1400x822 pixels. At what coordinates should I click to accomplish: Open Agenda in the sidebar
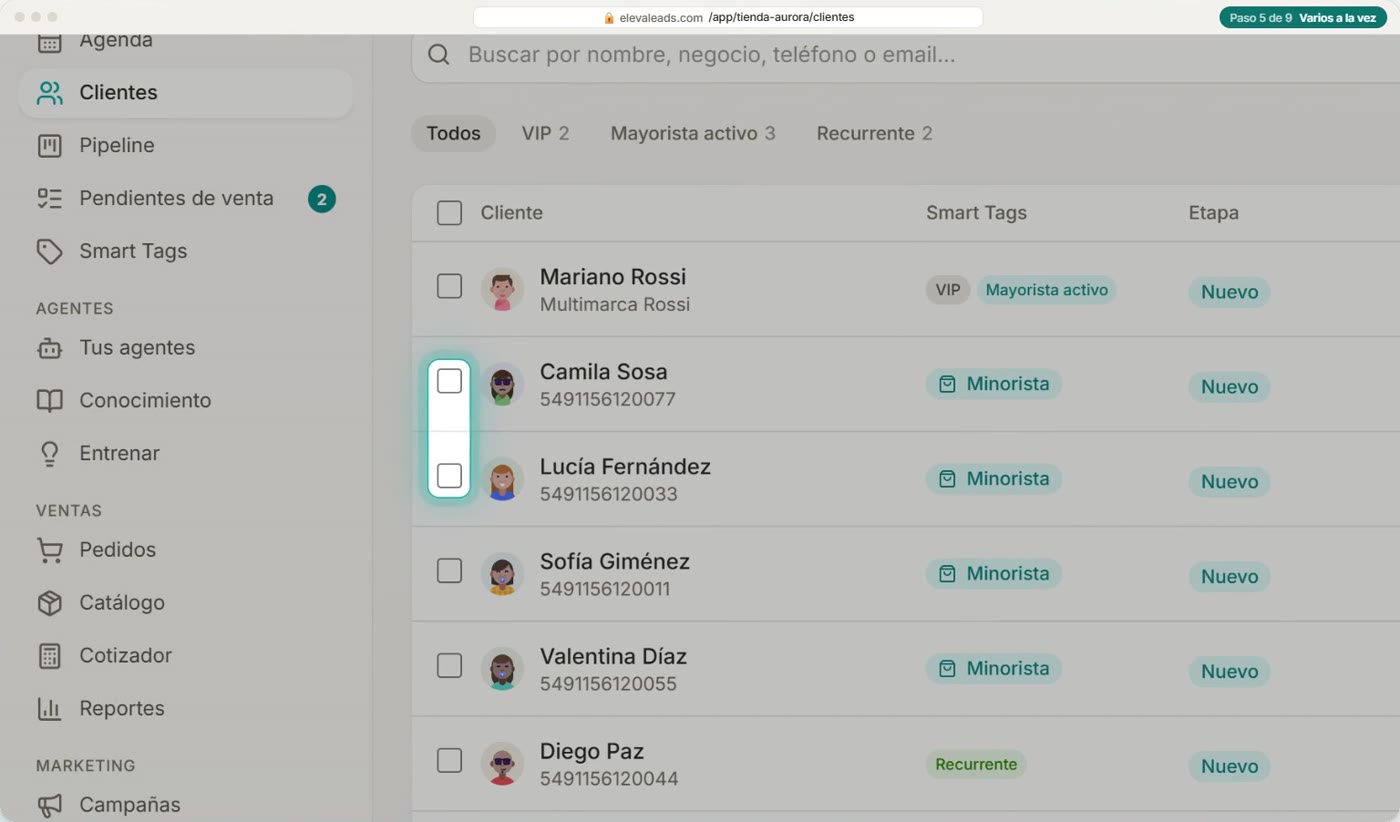(x=186, y=42)
